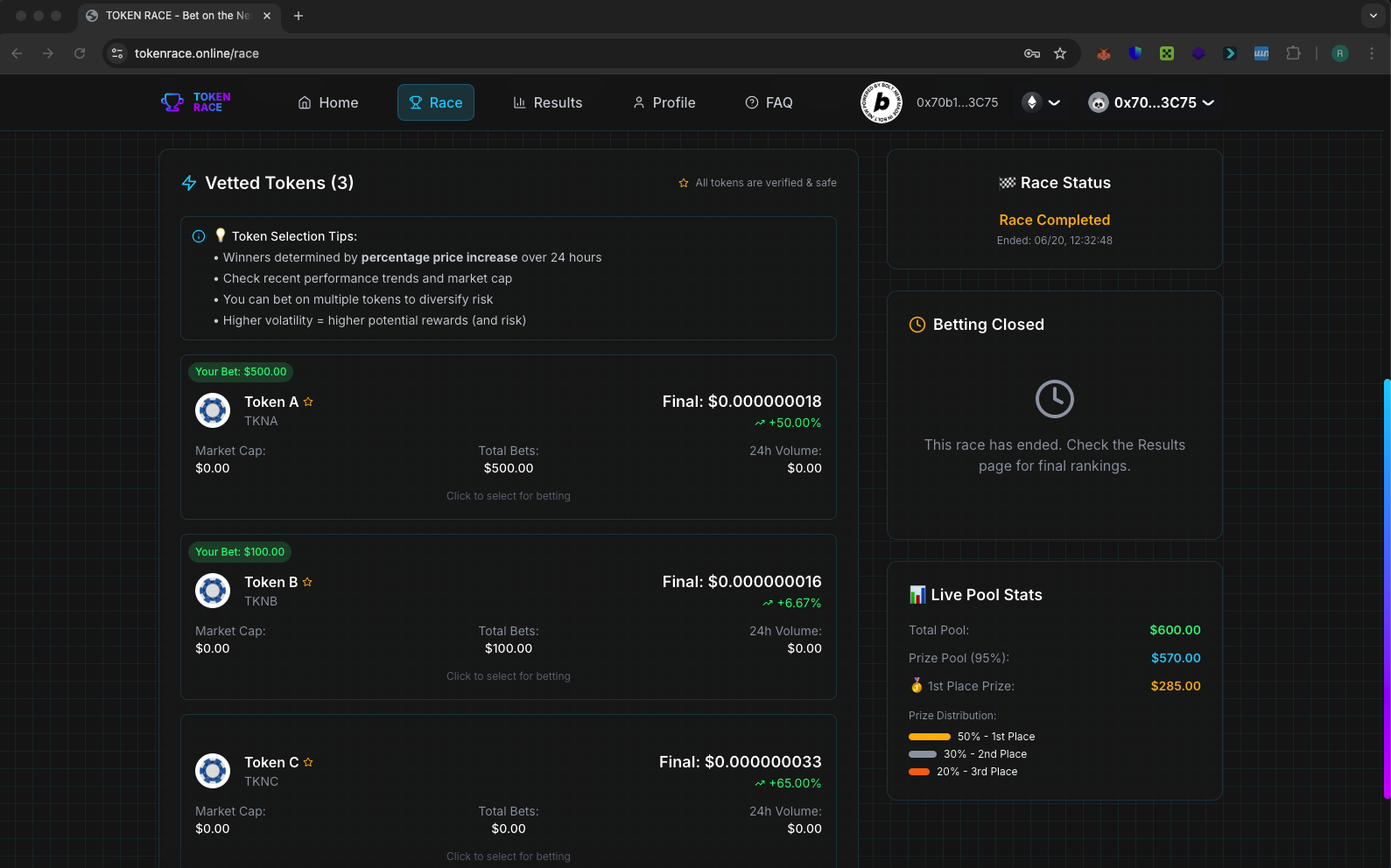1391x868 pixels.
Task: Open the Profile nav item
Action: click(664, 102)
